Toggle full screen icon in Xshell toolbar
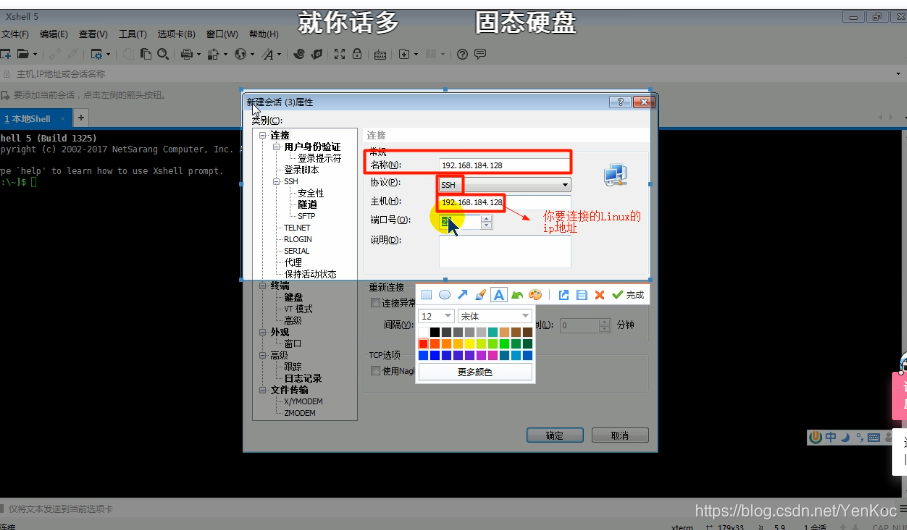907x530 pixels. 340,54
